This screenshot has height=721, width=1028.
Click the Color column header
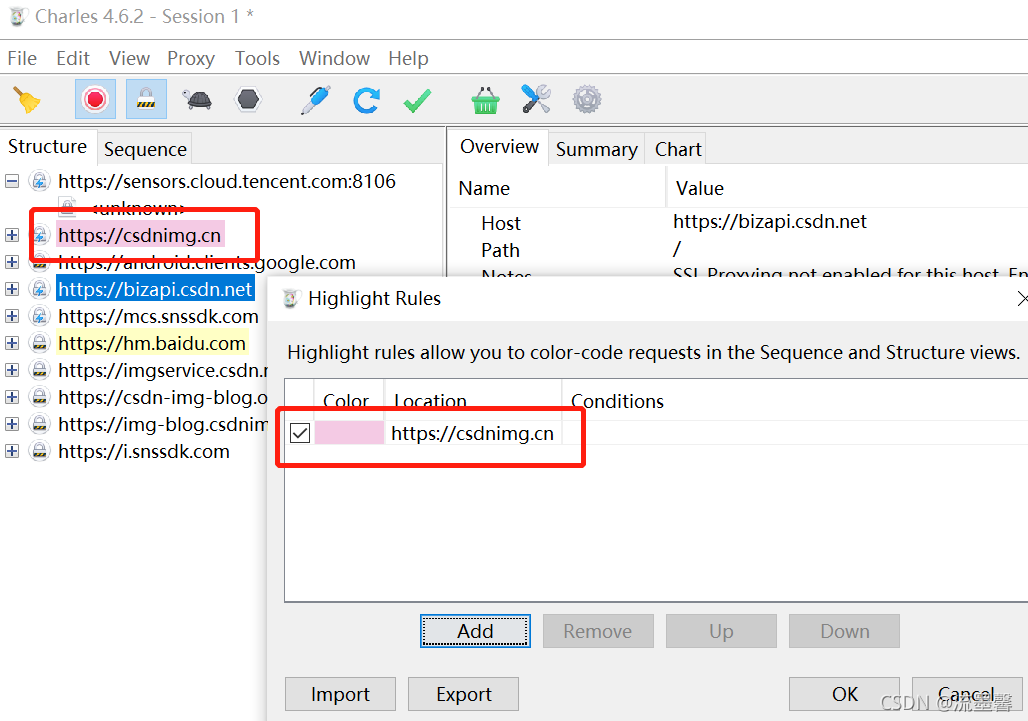point(348,400)
